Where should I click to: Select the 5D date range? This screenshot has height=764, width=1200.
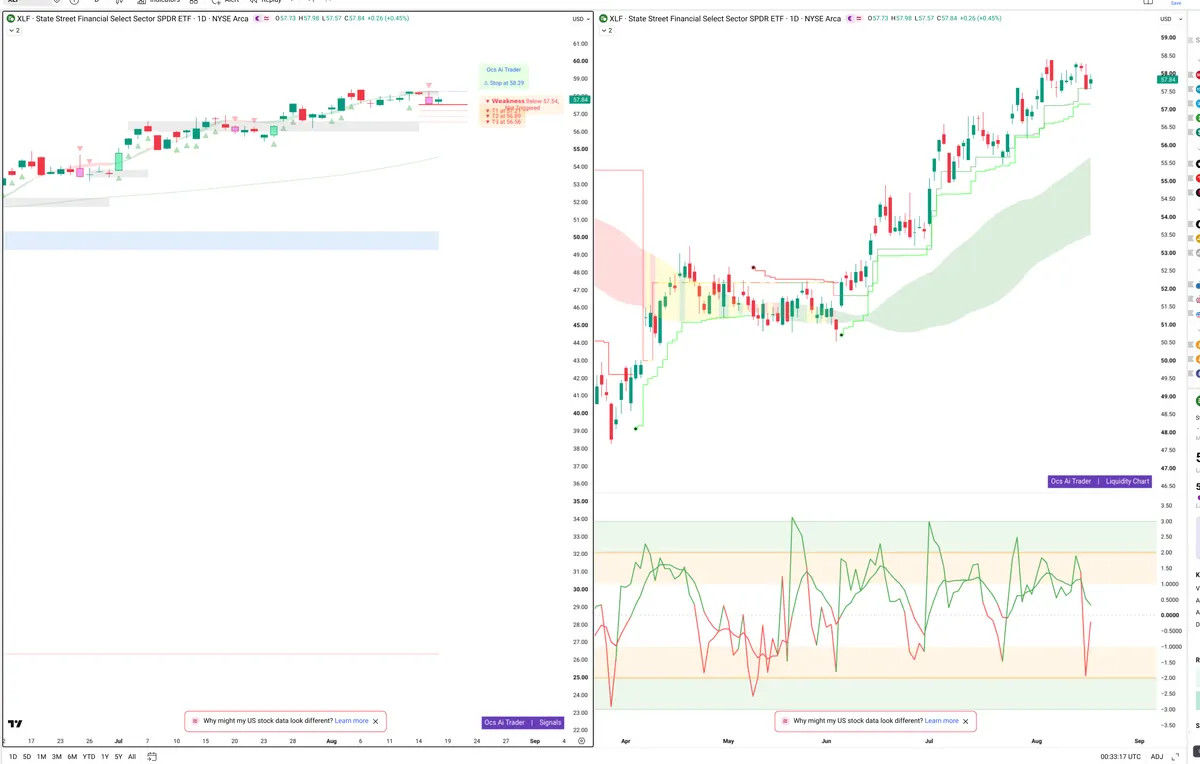[x=27, y=757]
